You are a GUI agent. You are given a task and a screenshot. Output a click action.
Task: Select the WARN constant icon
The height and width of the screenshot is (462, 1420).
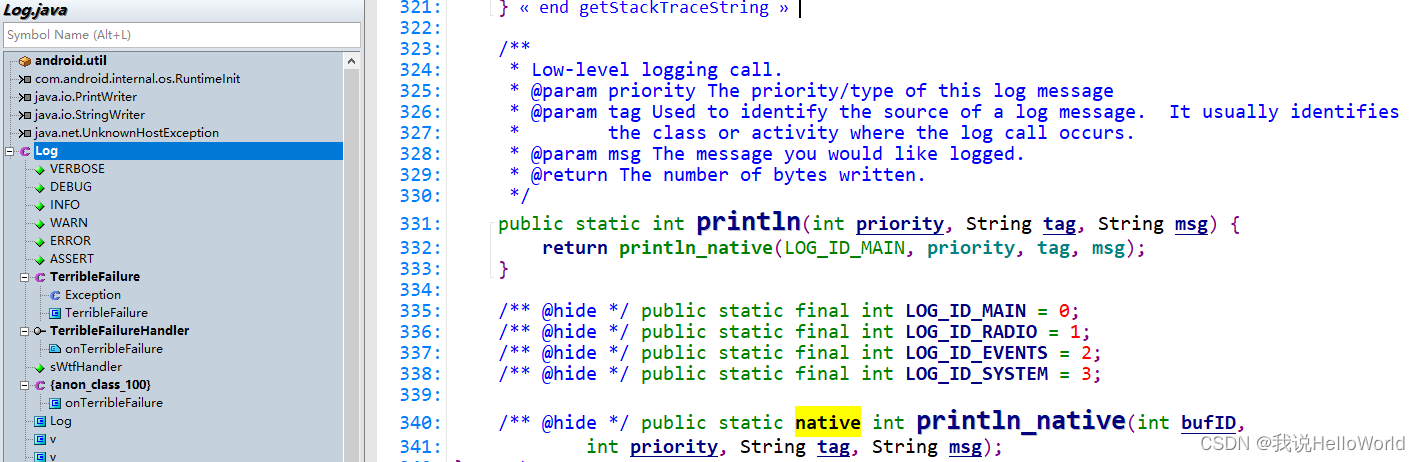(x=40, y=223)
